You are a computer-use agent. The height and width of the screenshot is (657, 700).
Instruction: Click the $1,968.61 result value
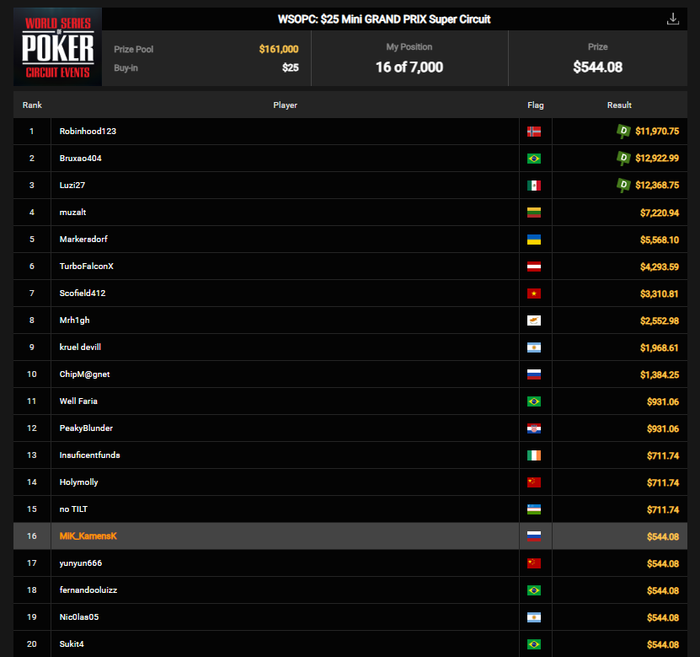[x=659, y=348]
